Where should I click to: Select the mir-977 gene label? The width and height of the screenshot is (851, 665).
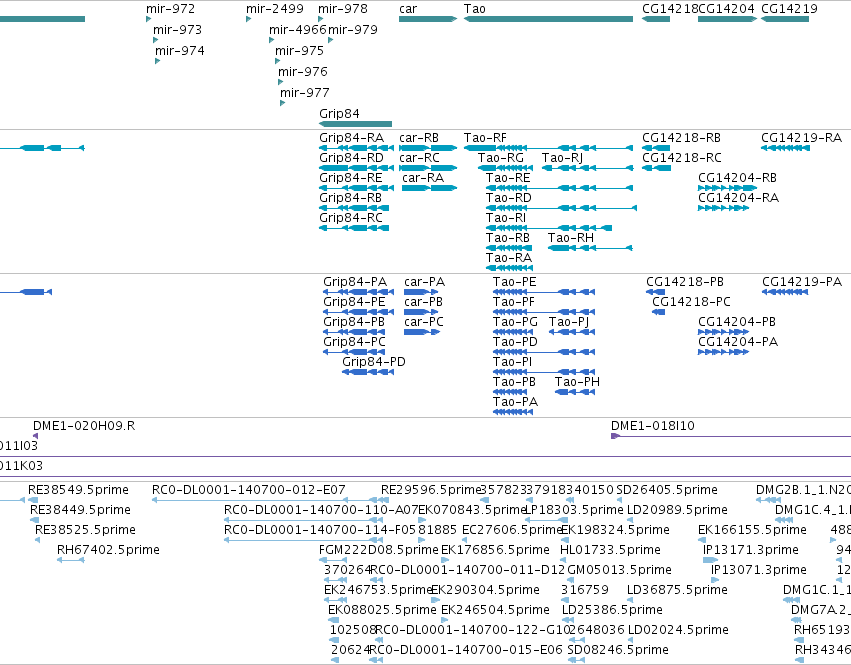point(304,92)
